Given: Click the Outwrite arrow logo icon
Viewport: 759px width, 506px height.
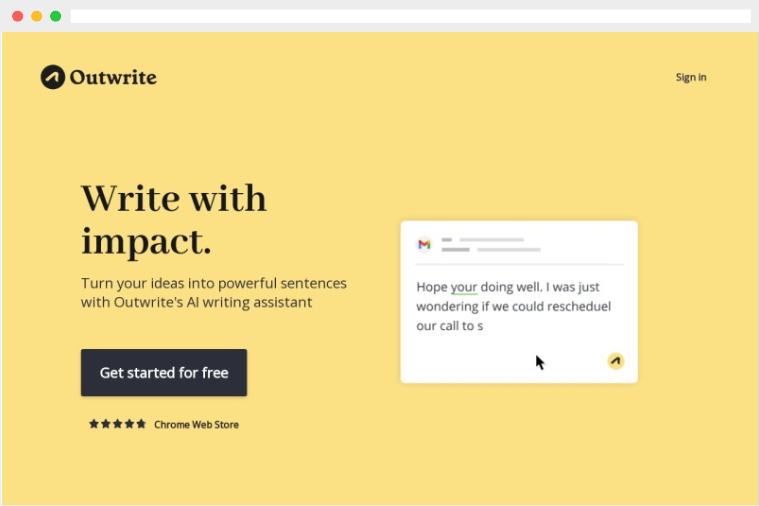Looking at the screenshot, I should (53, 77).
